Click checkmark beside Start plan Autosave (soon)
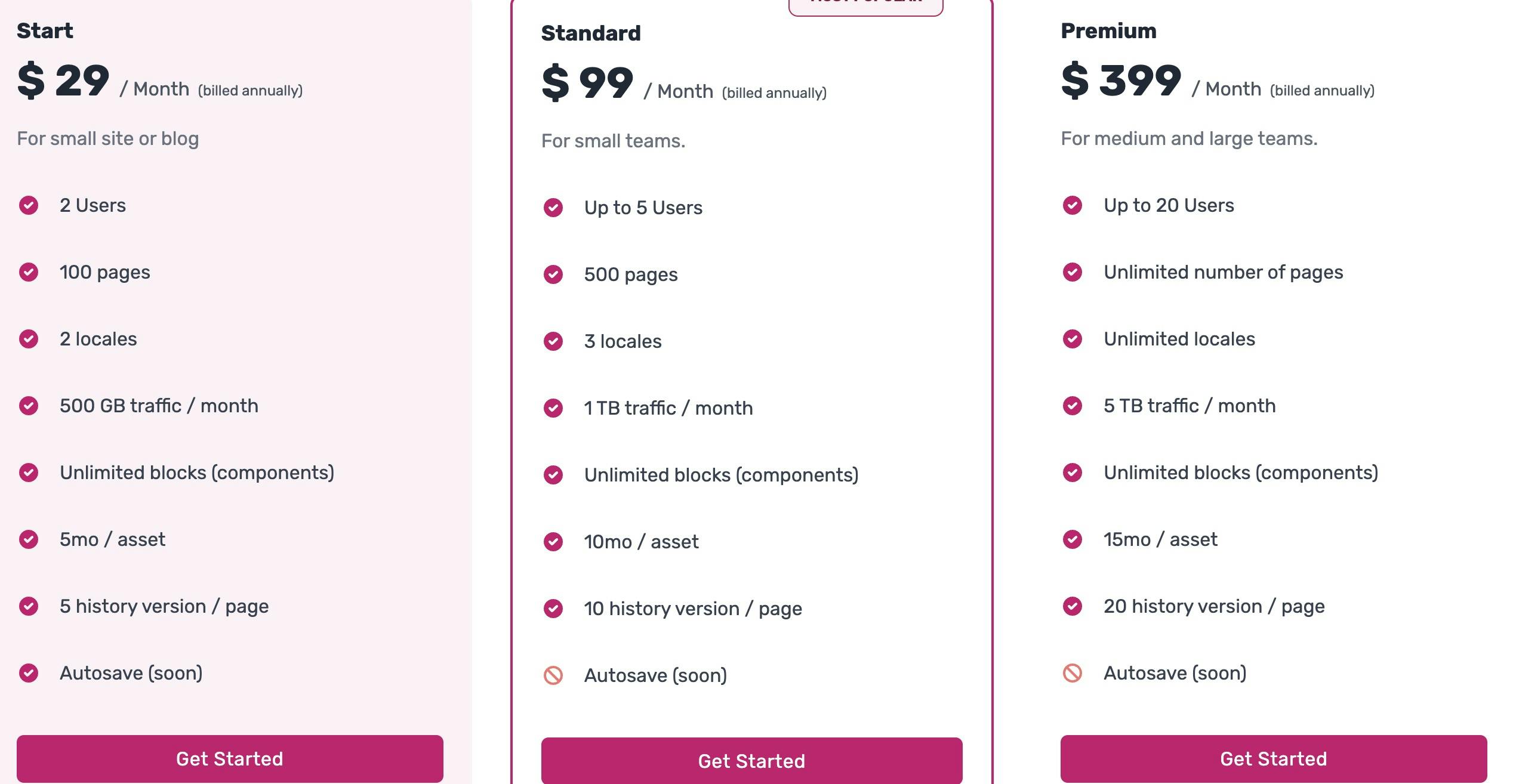The width and height of the screenshot is (1516, 784). pyautogui.click(x=29, y=673)
